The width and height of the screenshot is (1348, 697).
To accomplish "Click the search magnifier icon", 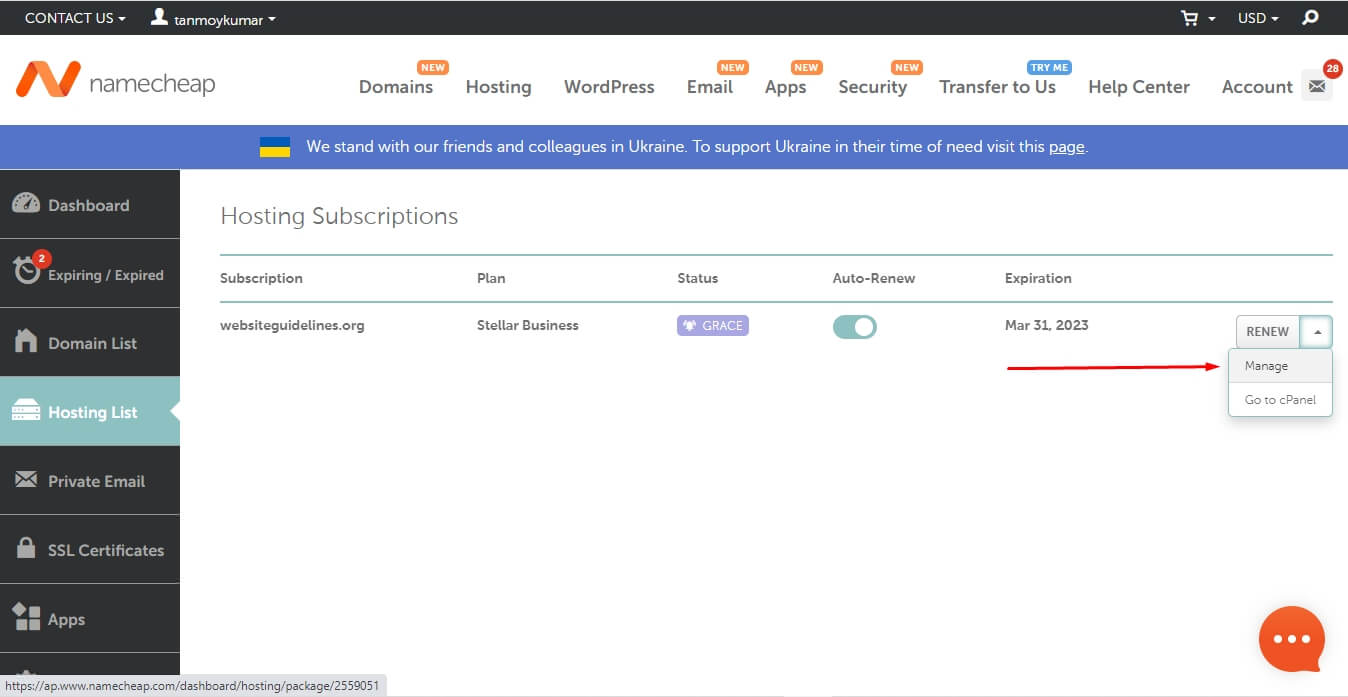I will (1310, 18).
